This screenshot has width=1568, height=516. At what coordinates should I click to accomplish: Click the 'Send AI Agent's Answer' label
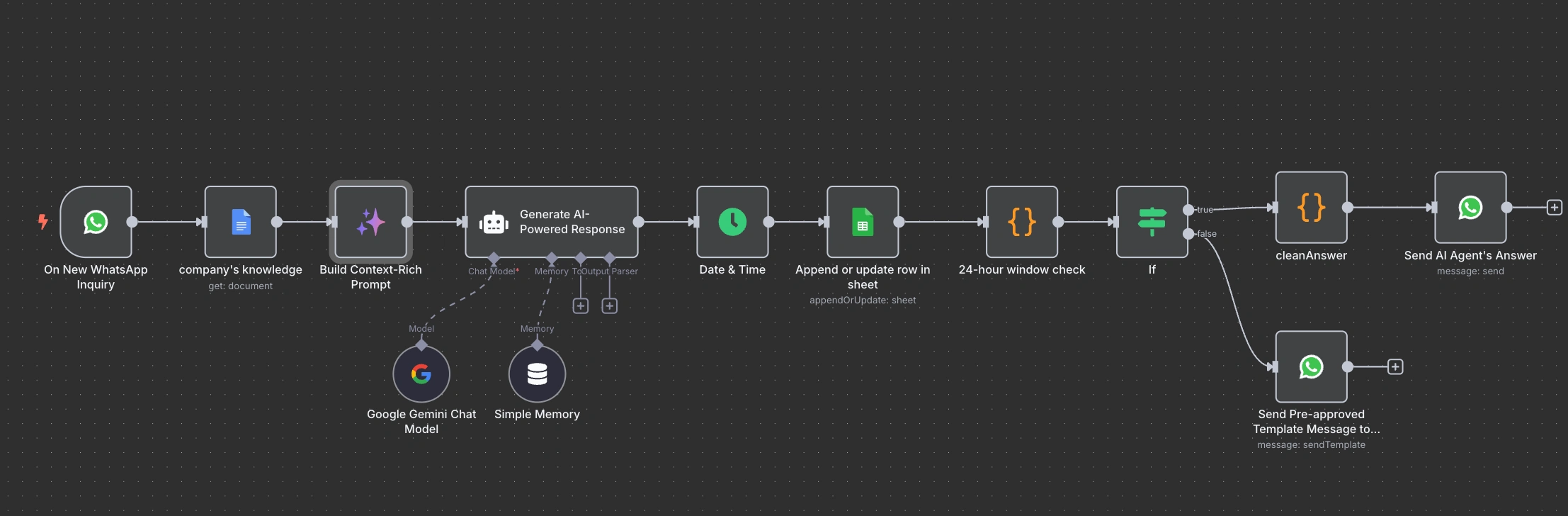pos(1470,256)
